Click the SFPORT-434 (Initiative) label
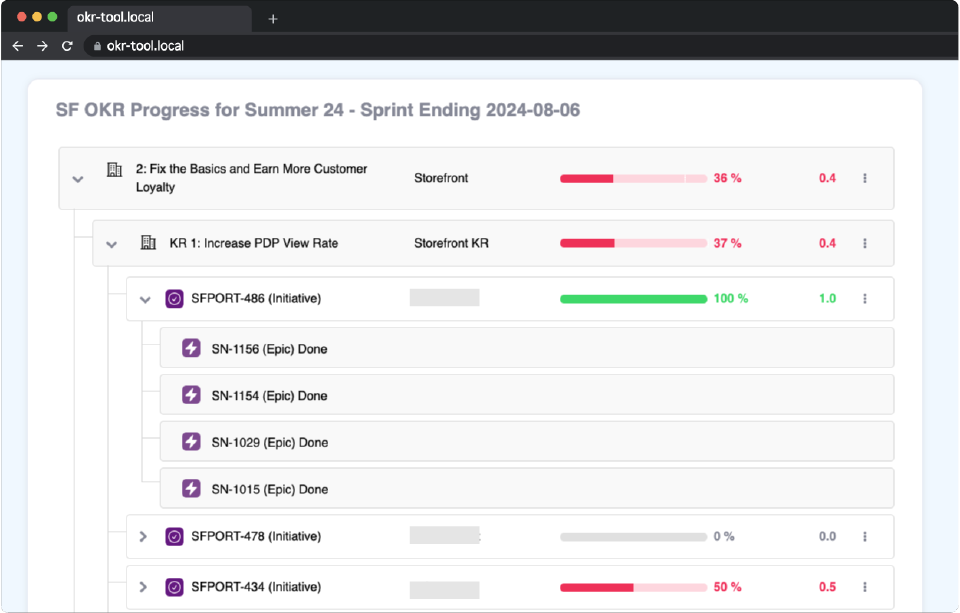Screen dimensions: 960x613 pos(256,587)
